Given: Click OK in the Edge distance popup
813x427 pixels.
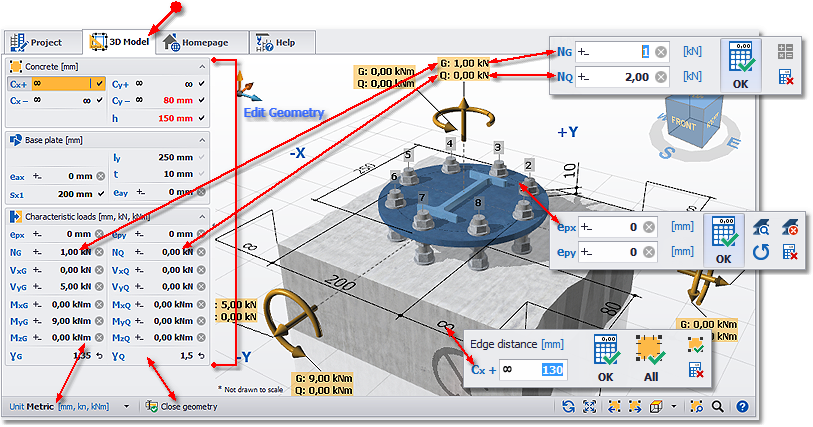Looking at the screenshot, I should click(x=606, y=358).
